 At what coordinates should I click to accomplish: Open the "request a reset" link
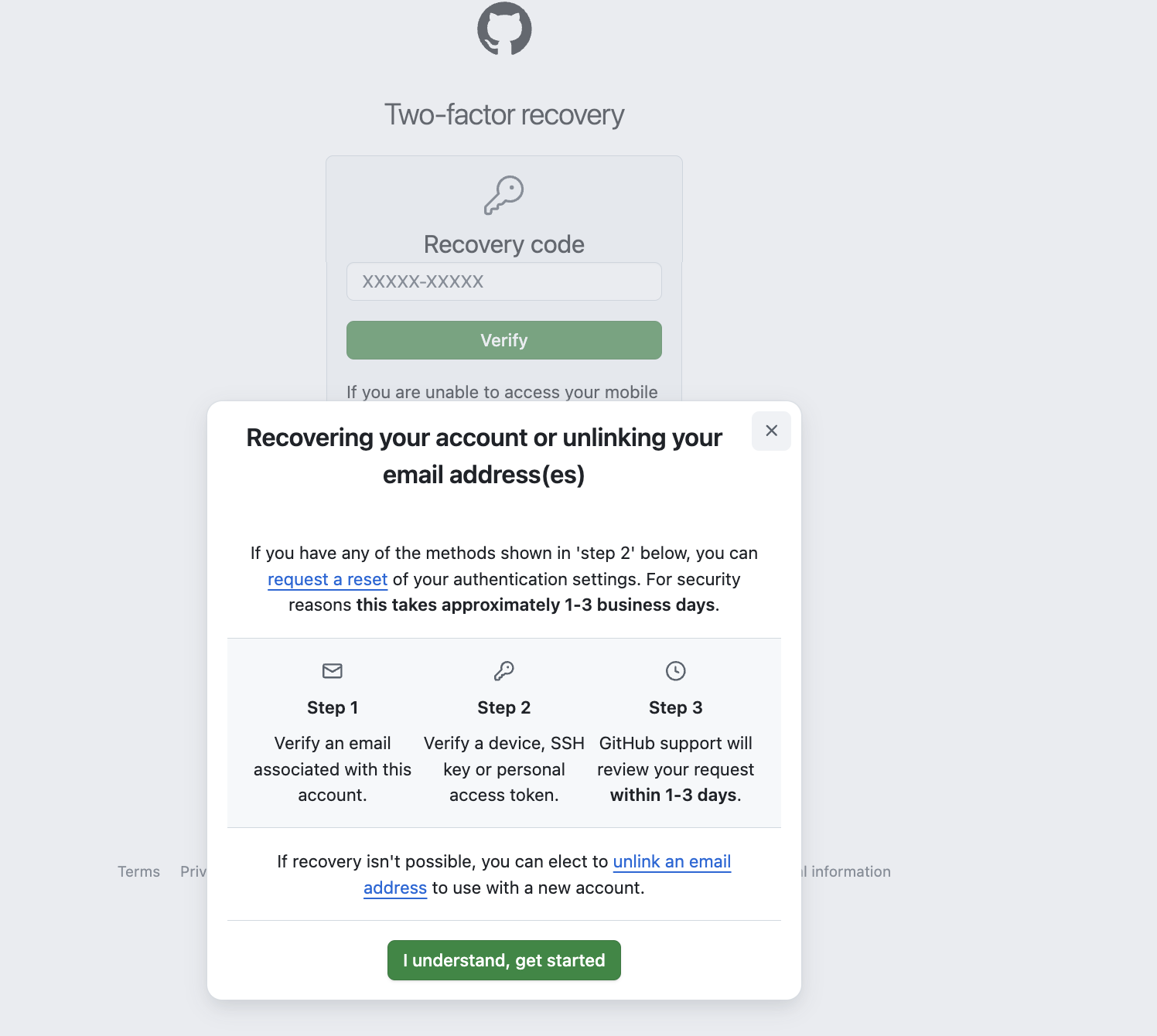pyautogui.click(x=327, y=579)
